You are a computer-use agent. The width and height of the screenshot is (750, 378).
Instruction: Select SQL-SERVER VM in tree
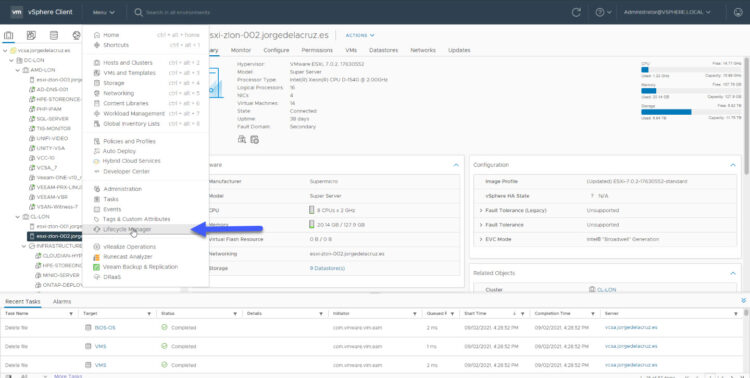click(x=52, y=119)
